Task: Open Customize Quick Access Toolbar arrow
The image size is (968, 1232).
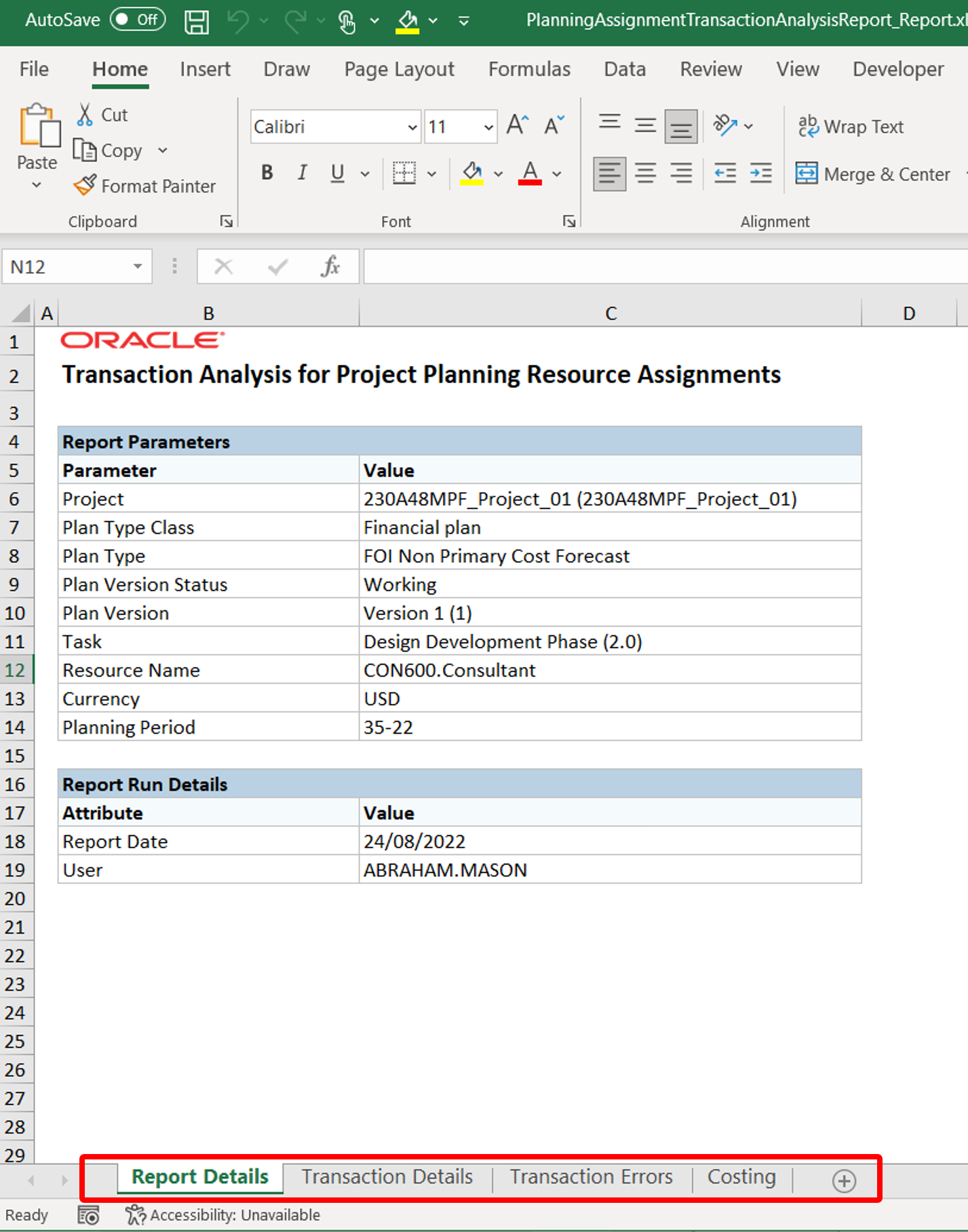Action: [x=464, y=21]
